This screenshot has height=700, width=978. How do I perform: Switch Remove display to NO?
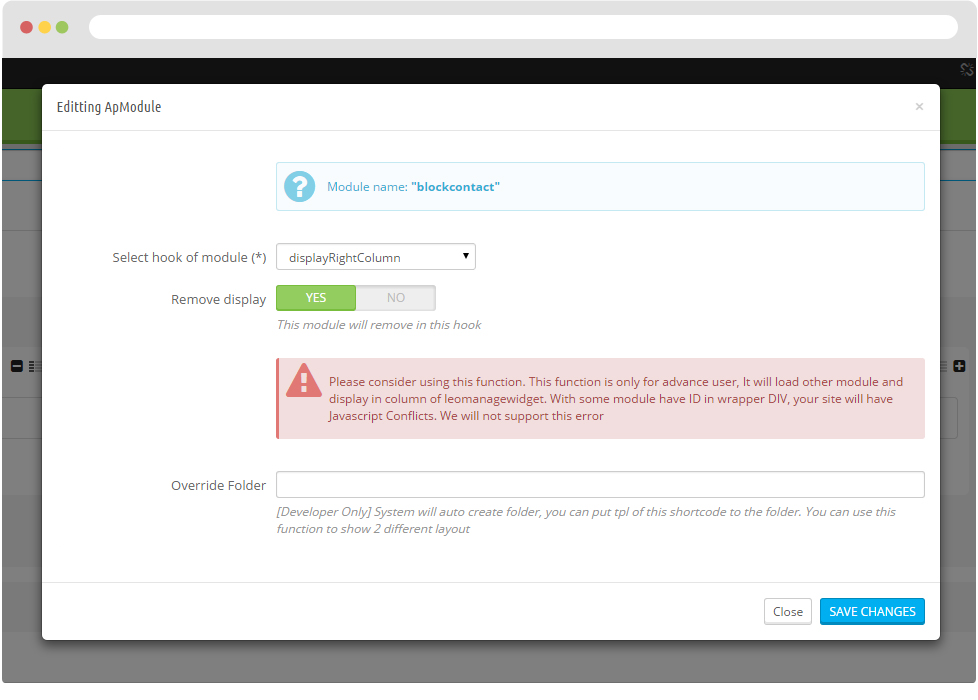coord(395,298)
